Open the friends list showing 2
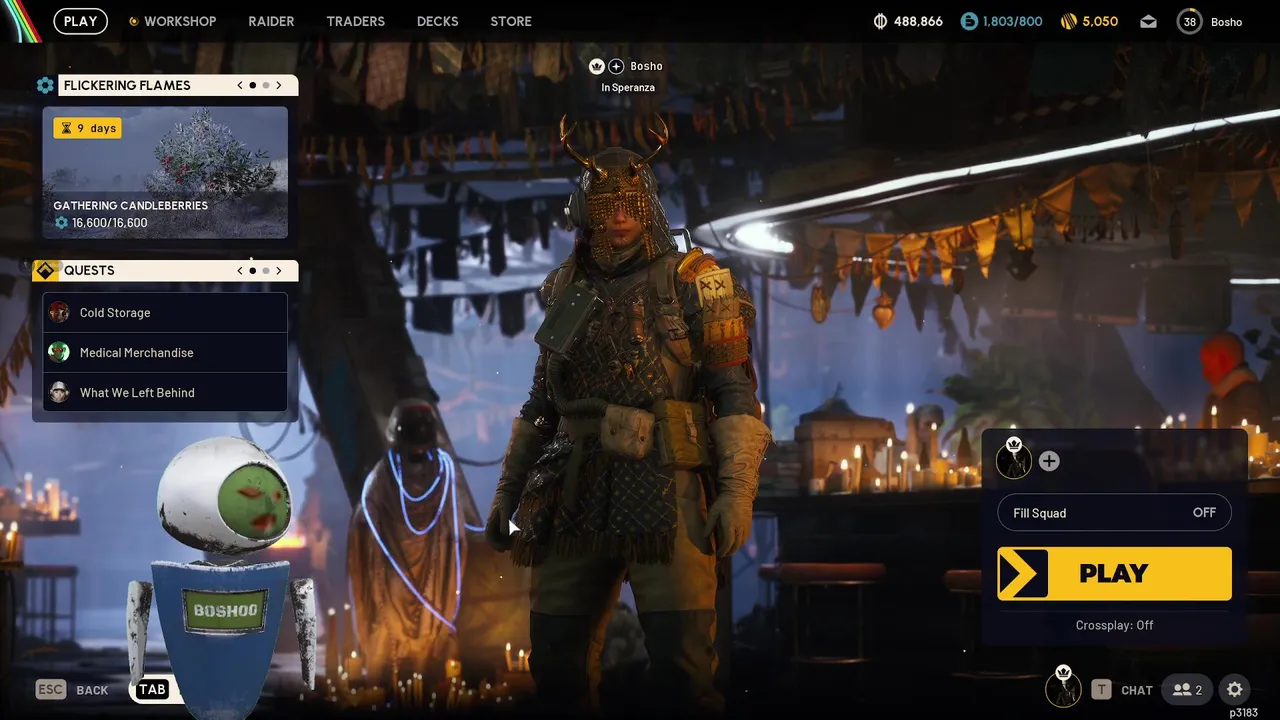 [1188, 689]
